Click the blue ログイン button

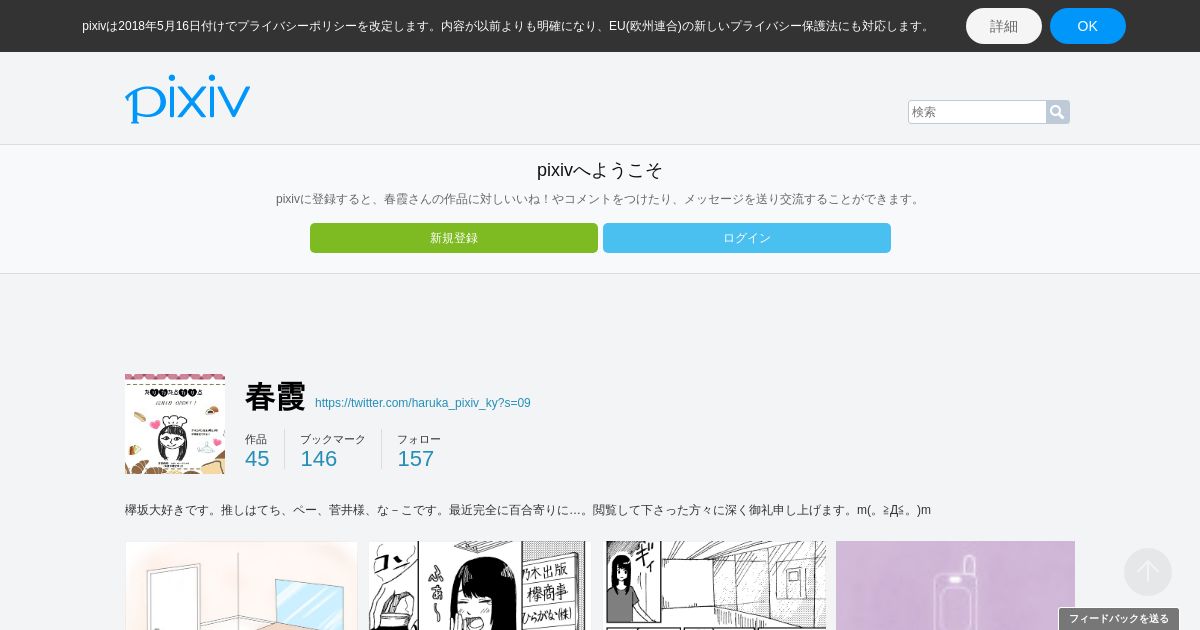747,238
